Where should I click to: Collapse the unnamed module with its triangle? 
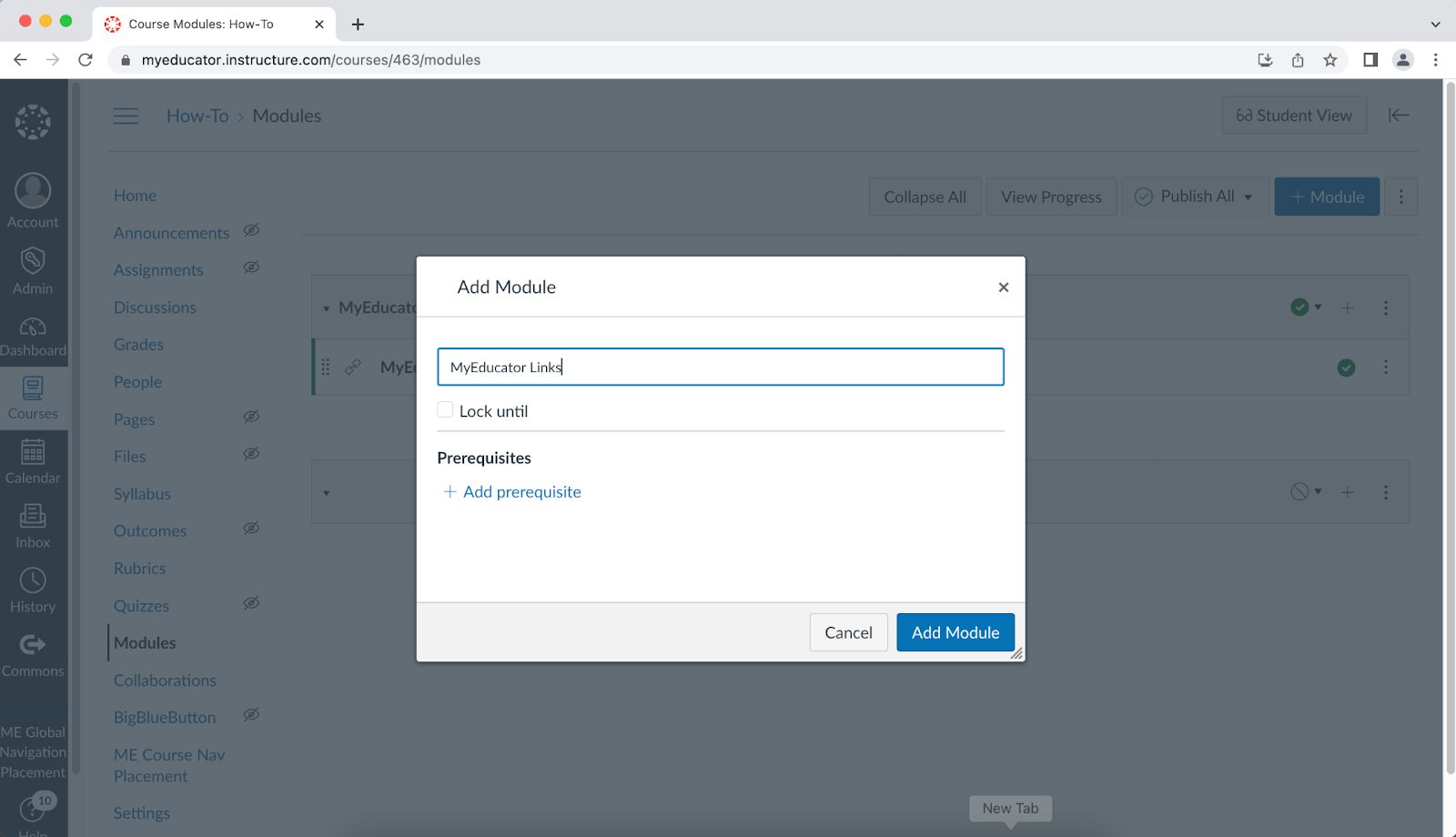tap(327, 493)
